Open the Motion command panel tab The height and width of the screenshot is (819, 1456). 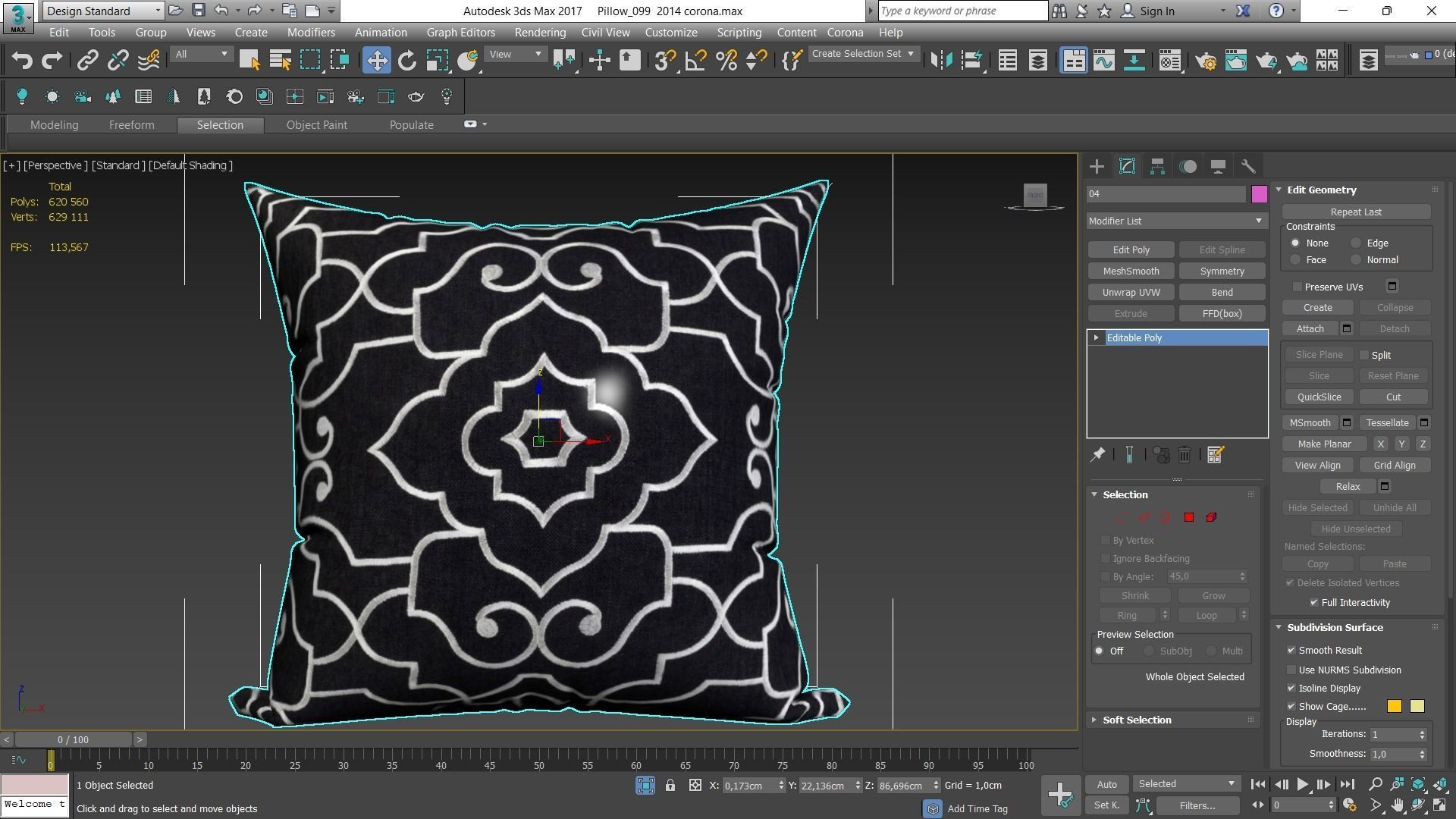[x=1188, y=166]
